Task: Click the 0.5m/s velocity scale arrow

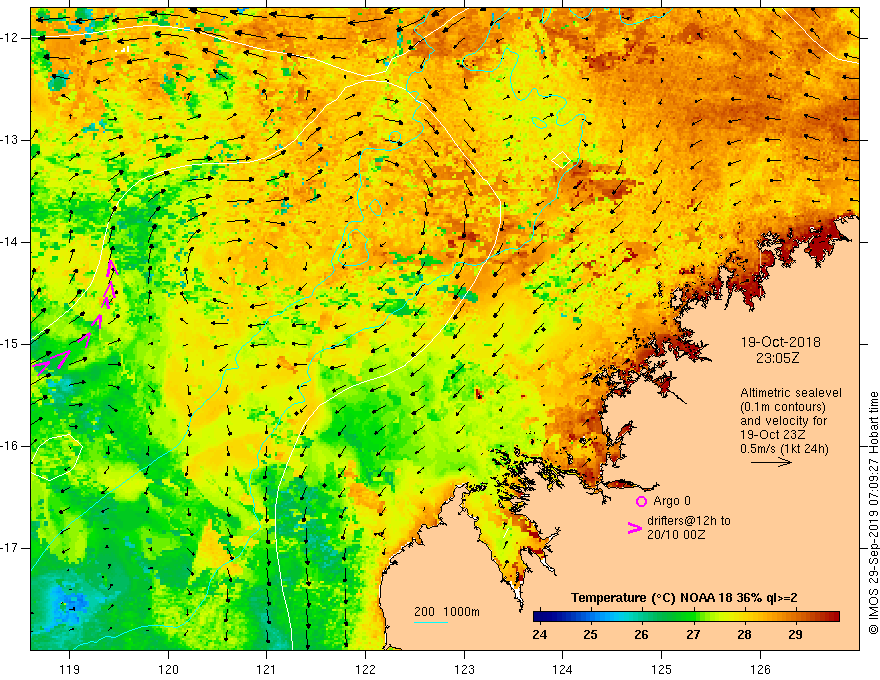Action: click(x=771, y=462)
